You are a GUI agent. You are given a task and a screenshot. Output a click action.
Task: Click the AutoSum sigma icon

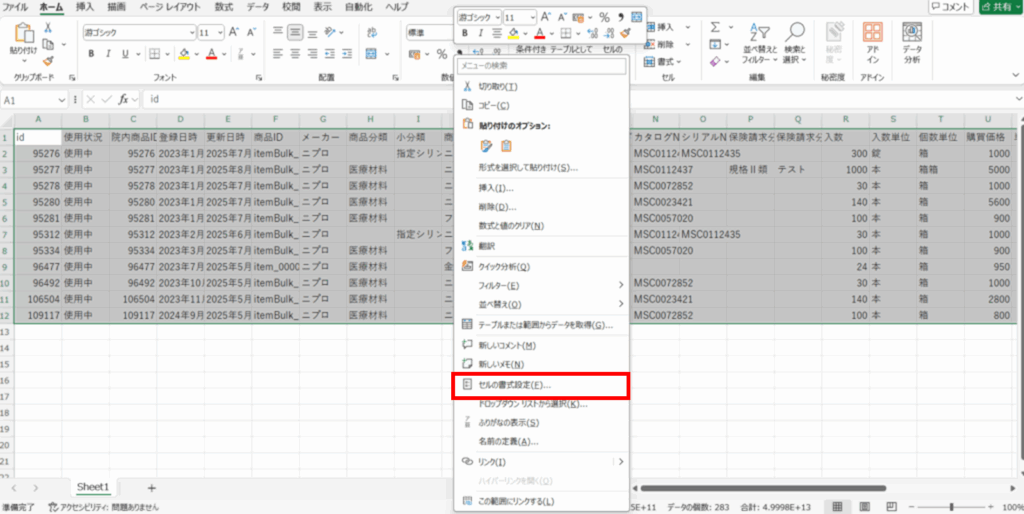coord(715,27)
